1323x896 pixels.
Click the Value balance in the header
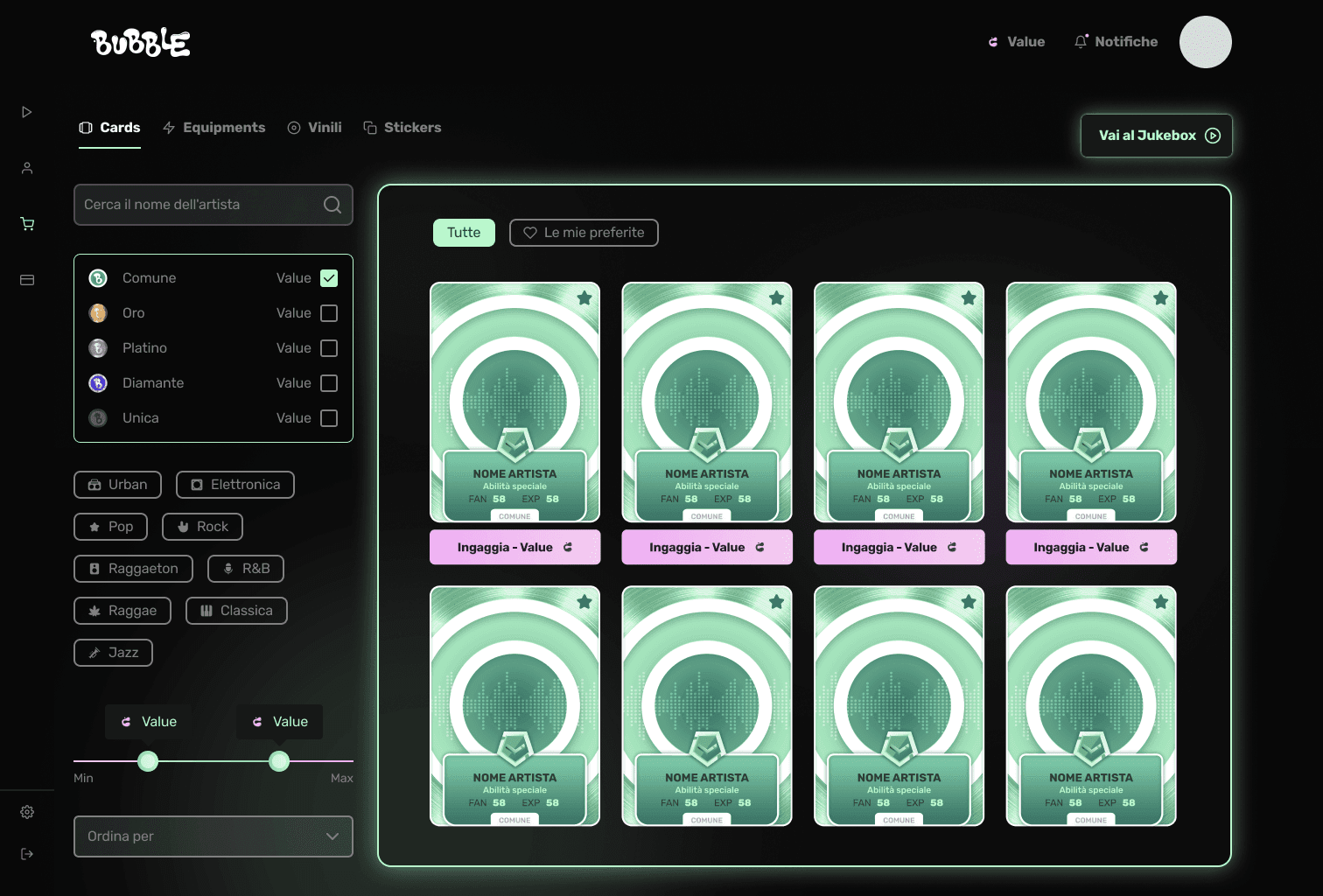coord(1017,42)
